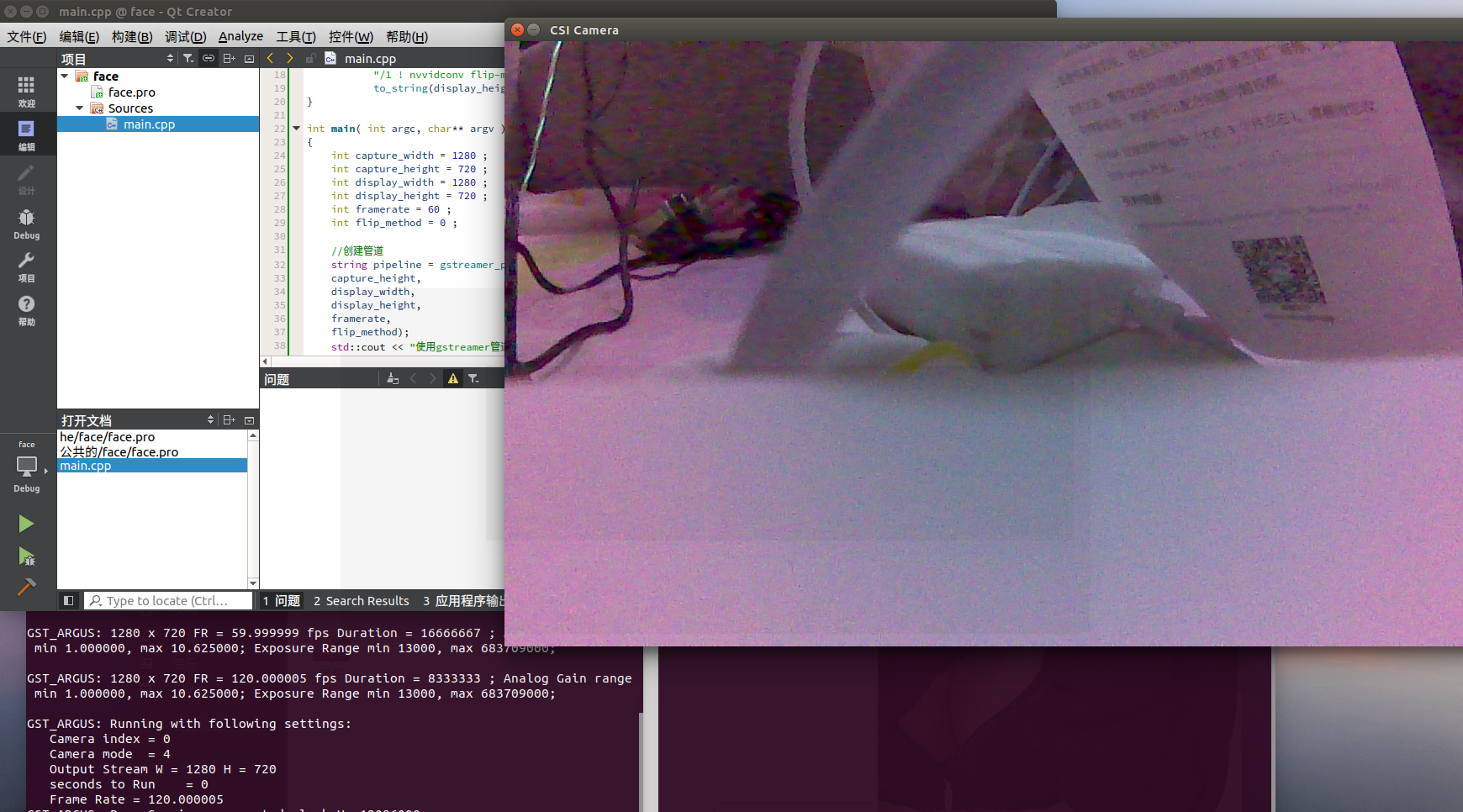Open the Analyze menu
The image size is (1463, 812).
[x=240, y=37]
